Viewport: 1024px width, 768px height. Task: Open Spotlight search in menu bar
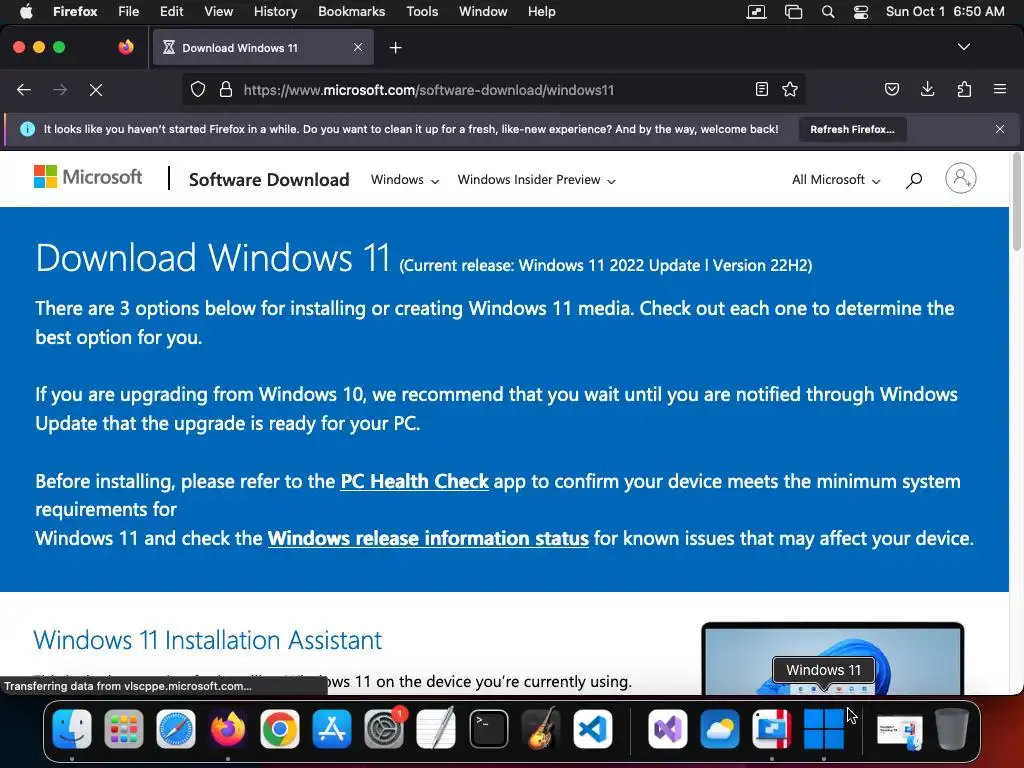pos(827,12)
